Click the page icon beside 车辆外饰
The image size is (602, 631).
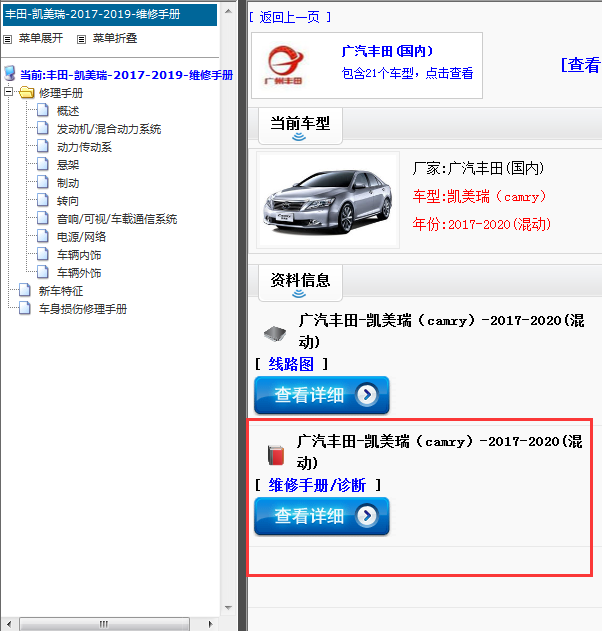point(43,272)
